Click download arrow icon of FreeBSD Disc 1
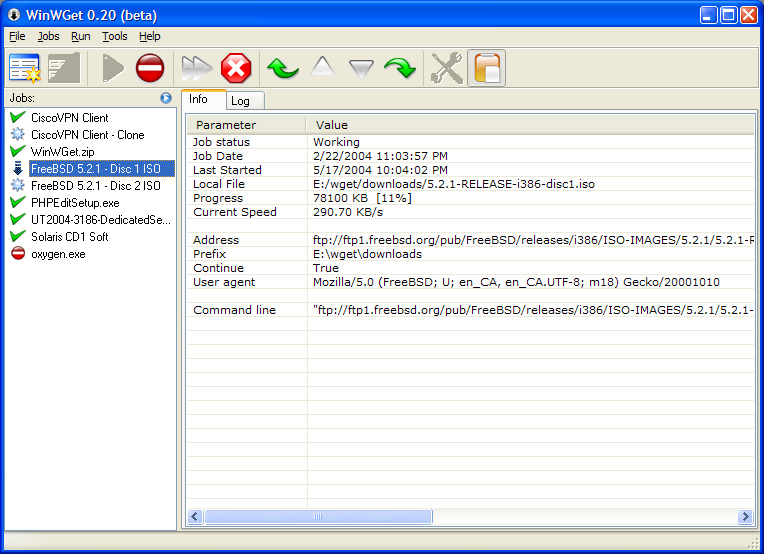Screen dimensions: 764x554 click(x=18, y=169)
